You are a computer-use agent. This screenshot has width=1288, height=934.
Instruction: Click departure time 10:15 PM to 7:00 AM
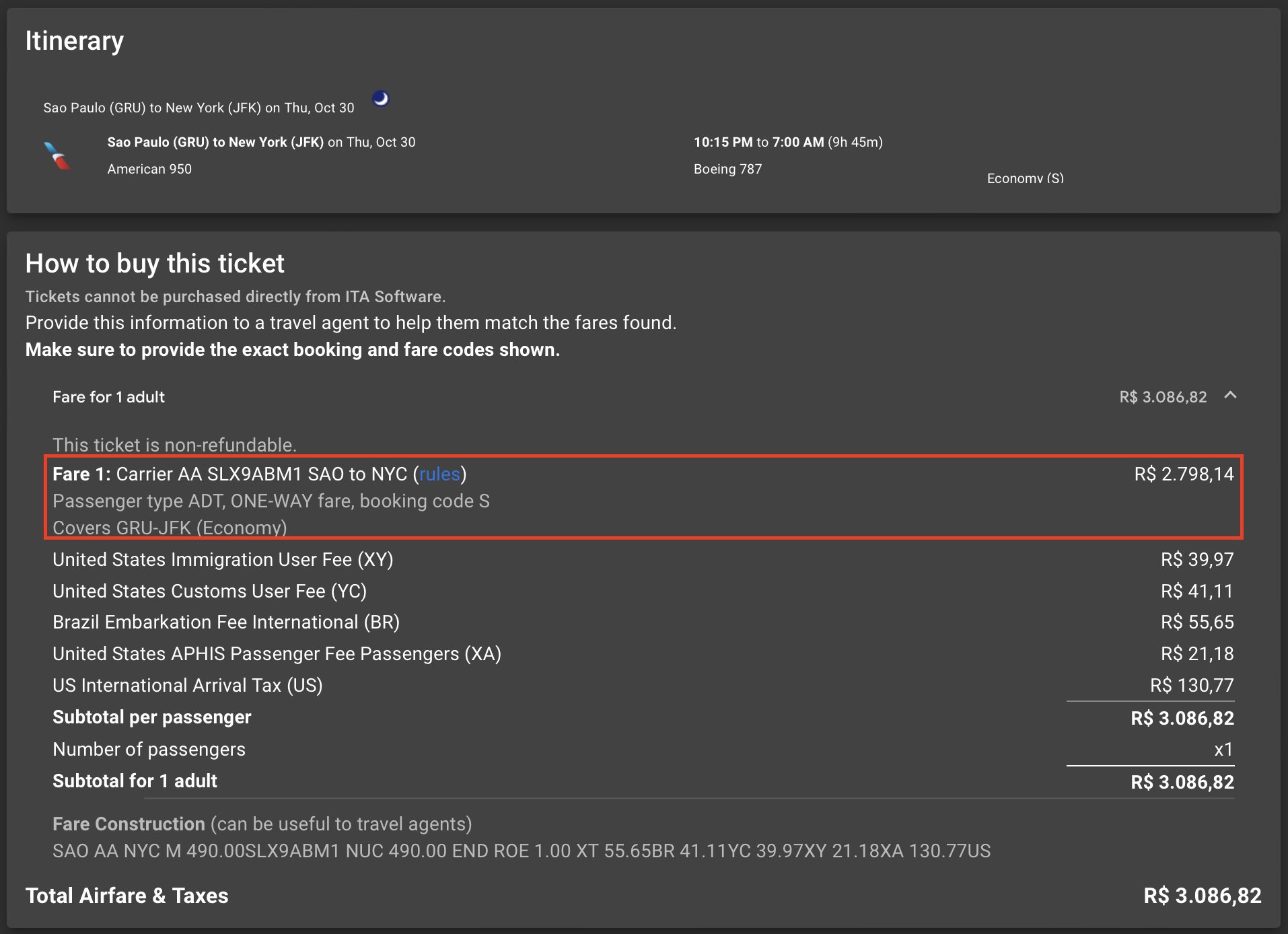759,142
